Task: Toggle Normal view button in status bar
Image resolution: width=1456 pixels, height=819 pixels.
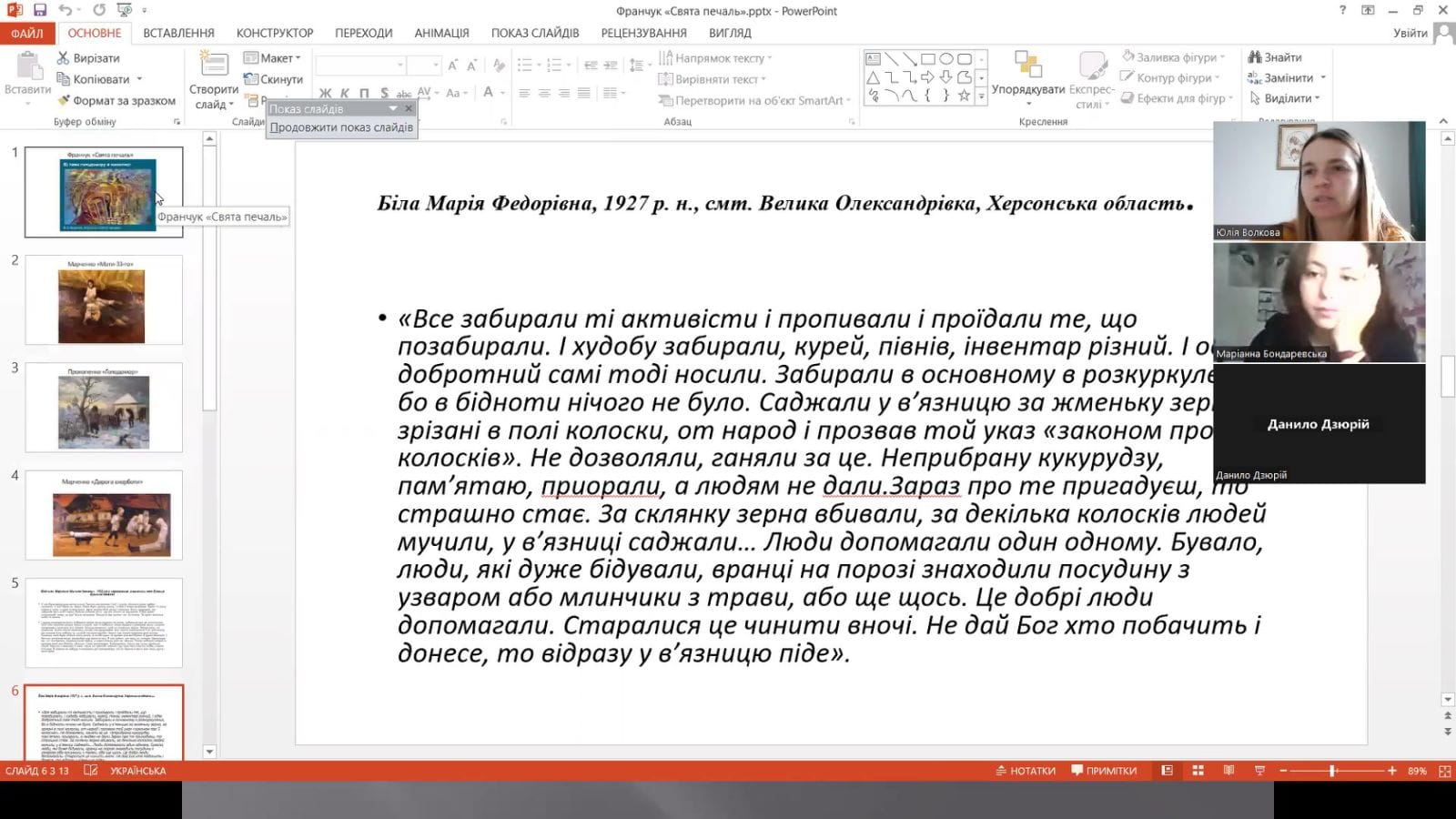Action: click(1167, 771)
